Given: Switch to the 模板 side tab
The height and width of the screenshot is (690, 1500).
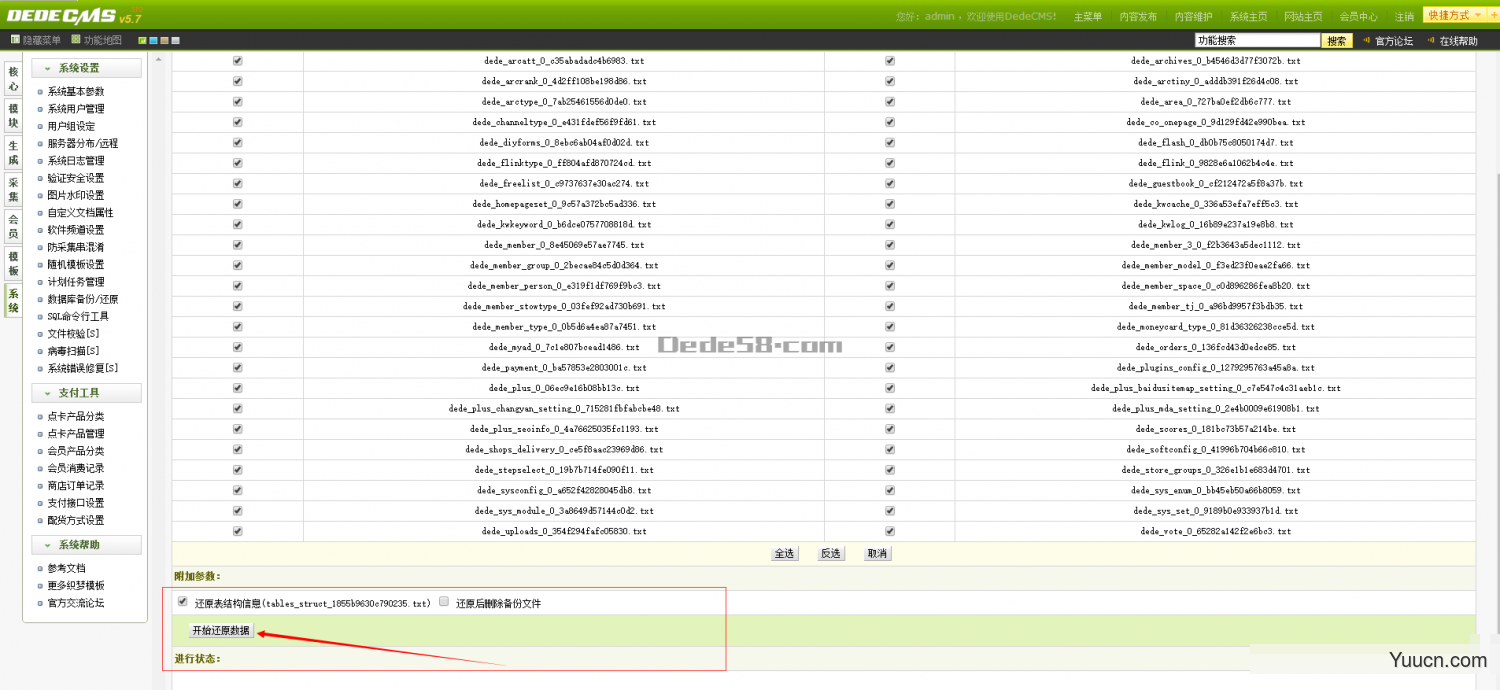Looking at the screenshot, I should [13, 263].
